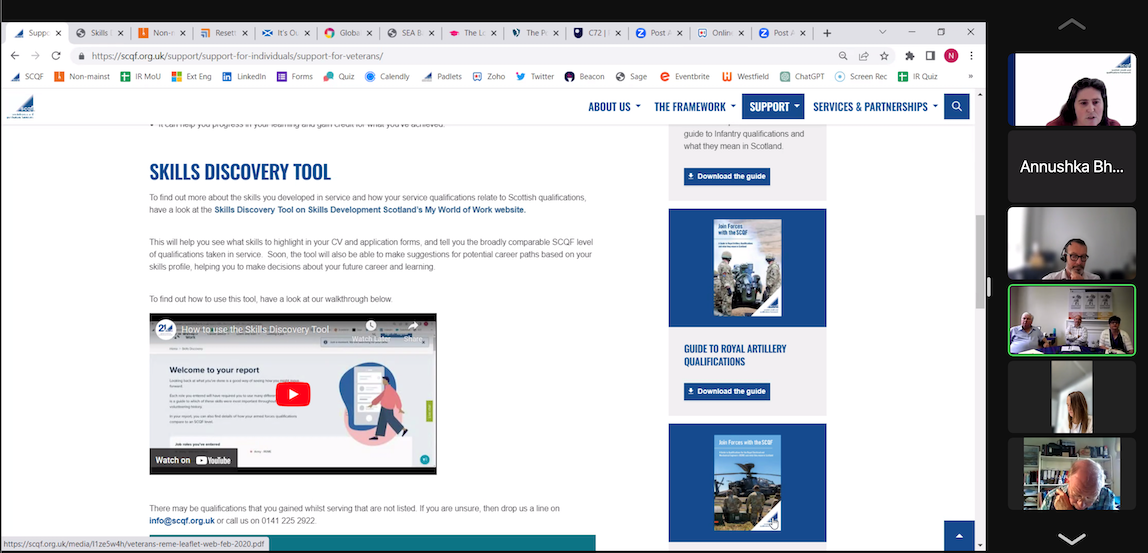Click the share page icon in address bar
The height and width of the screenshot is (553, 1148).
click(863, 56)
